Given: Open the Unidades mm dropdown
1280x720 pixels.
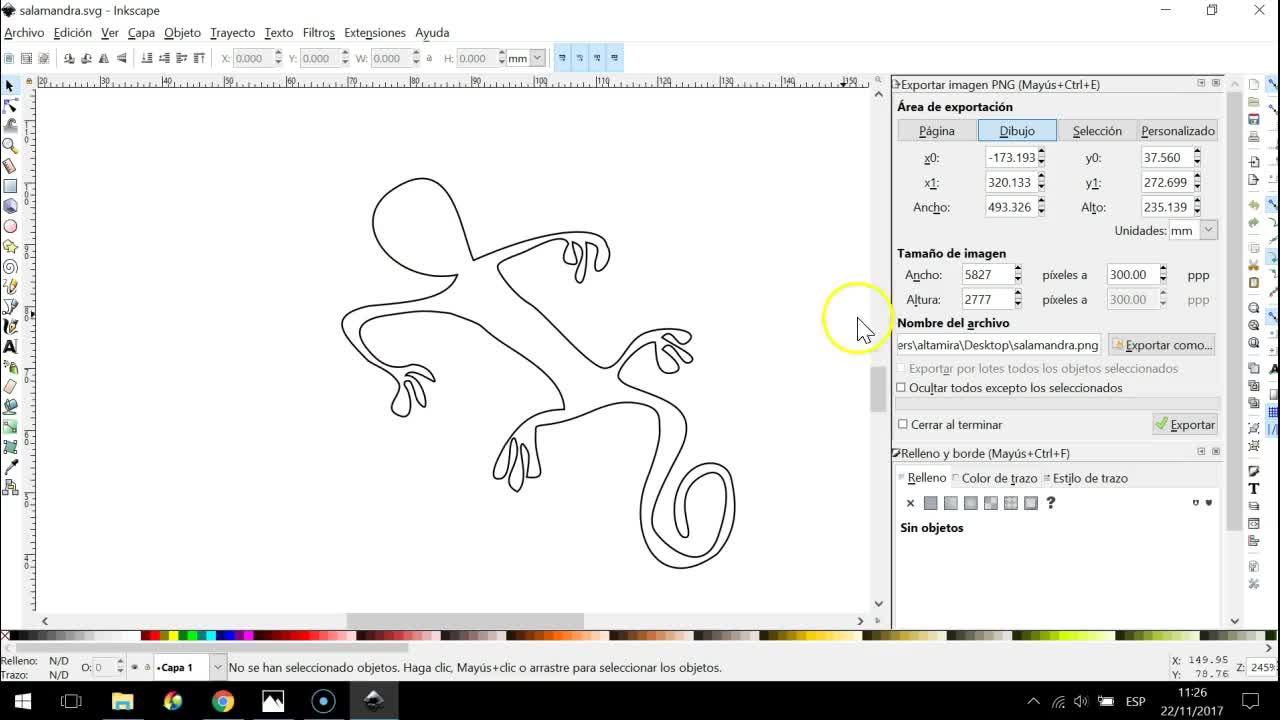Looking at the screenshot, I should click(x=1208, y=231).
